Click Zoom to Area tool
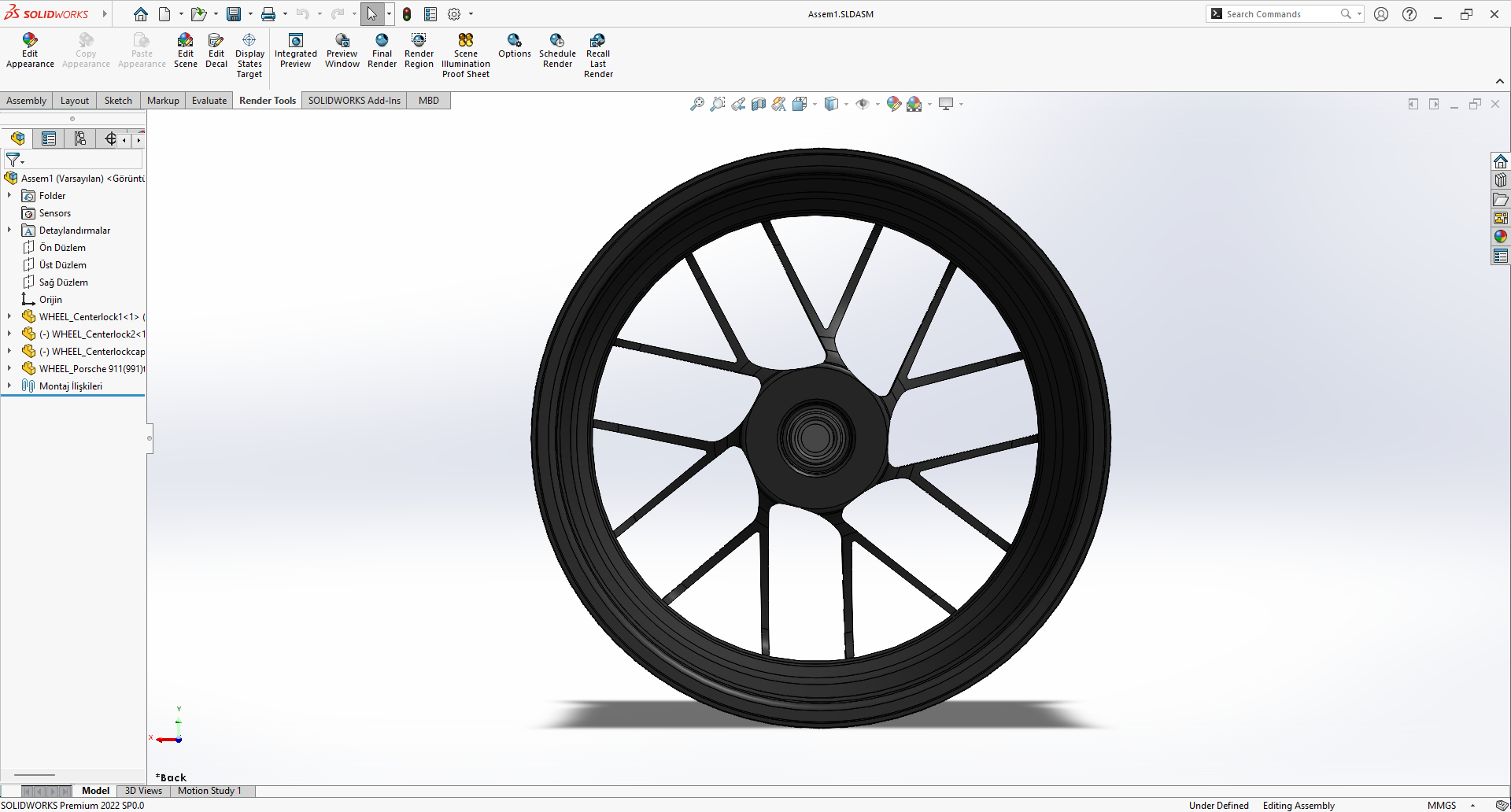1511x812 pixels. 718,104
